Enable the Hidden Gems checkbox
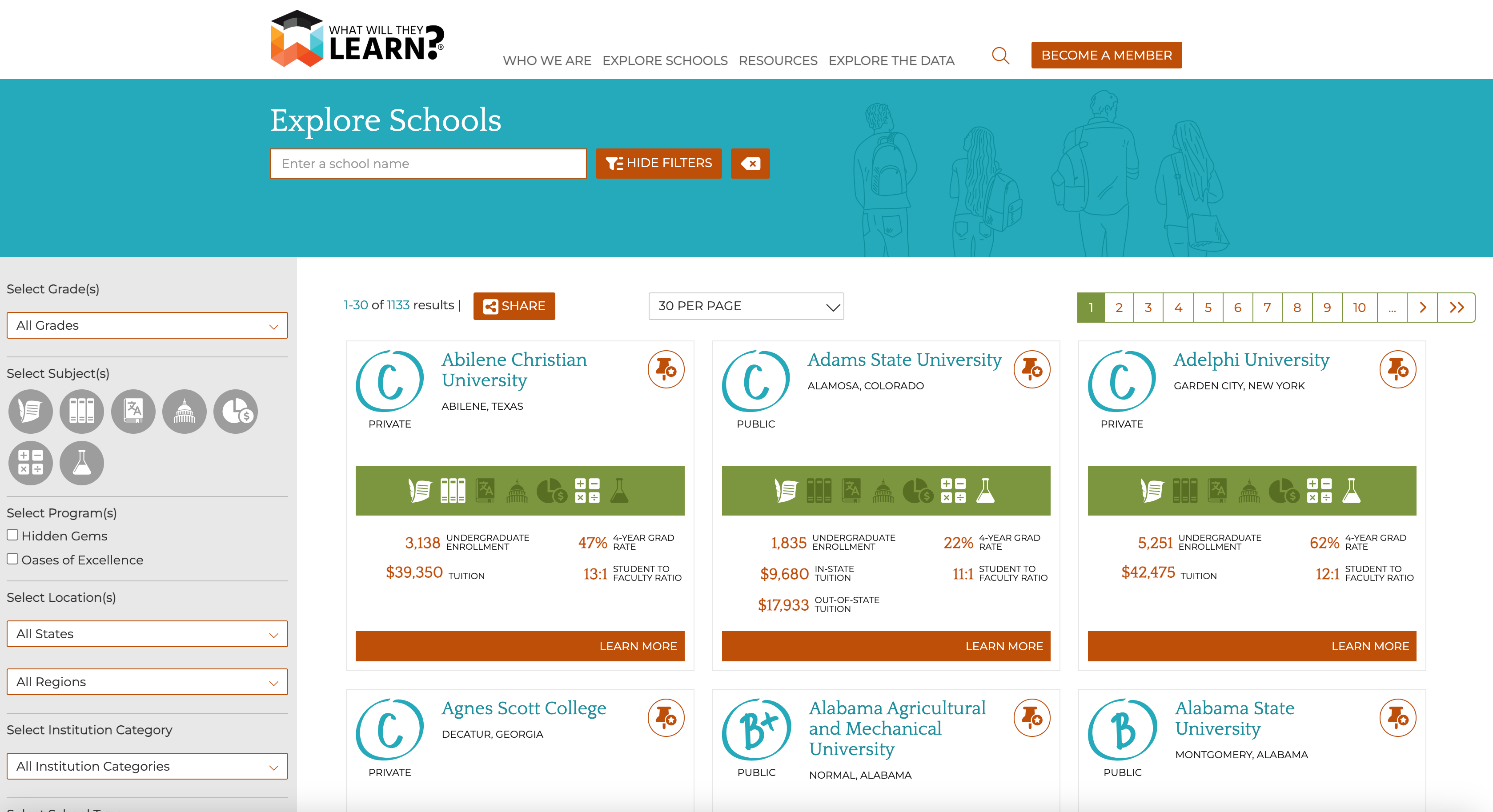Screen dimensions: 1493x812 [x=13, y=535]
